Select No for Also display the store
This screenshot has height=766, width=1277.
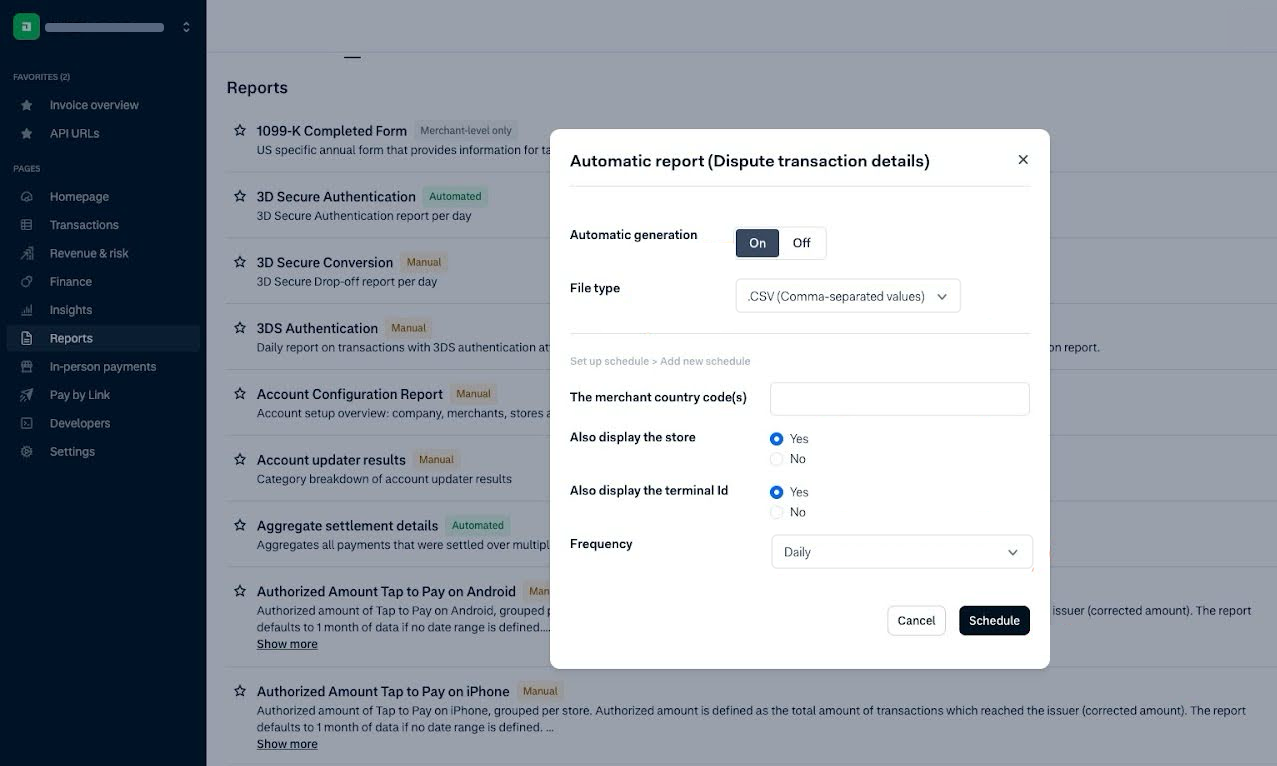point(777,459)
